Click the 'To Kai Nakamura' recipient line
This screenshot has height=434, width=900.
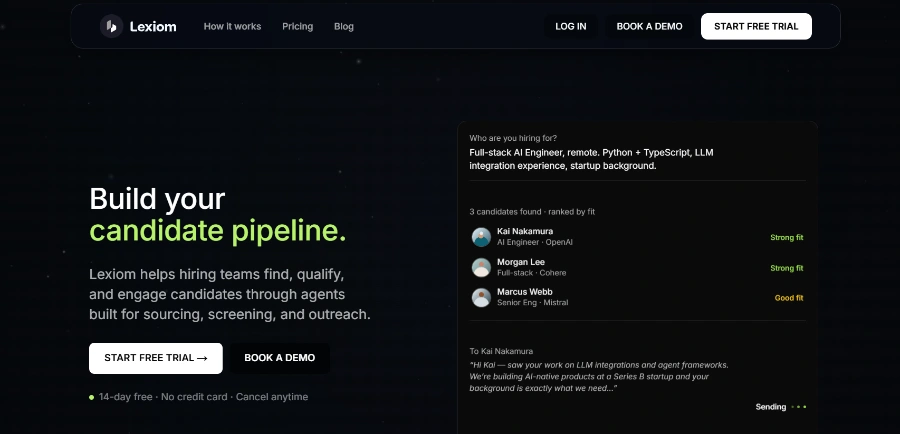click(501, 351)
